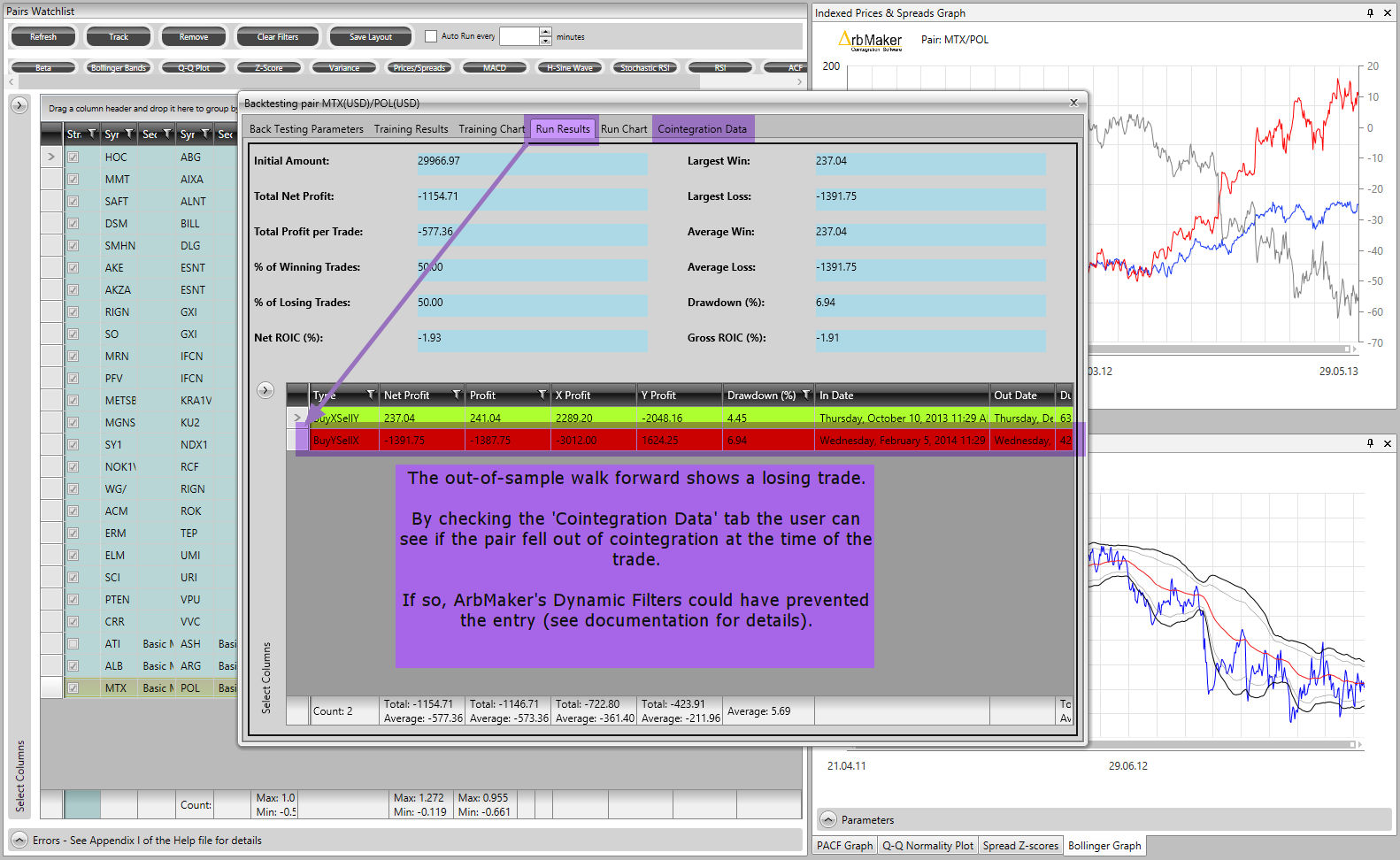This screenshot has height=860, width=1400.
Task: Click the ACF chart button
Action: pos(786,68)
